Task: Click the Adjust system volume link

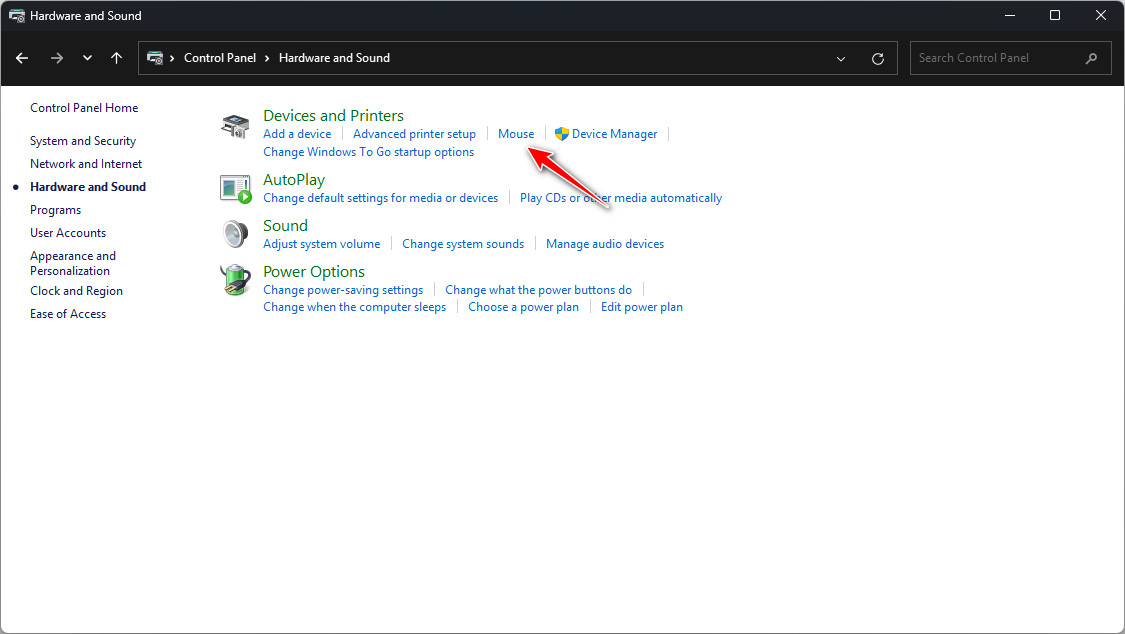Action: pyautogui.click(x=321, y=244)
